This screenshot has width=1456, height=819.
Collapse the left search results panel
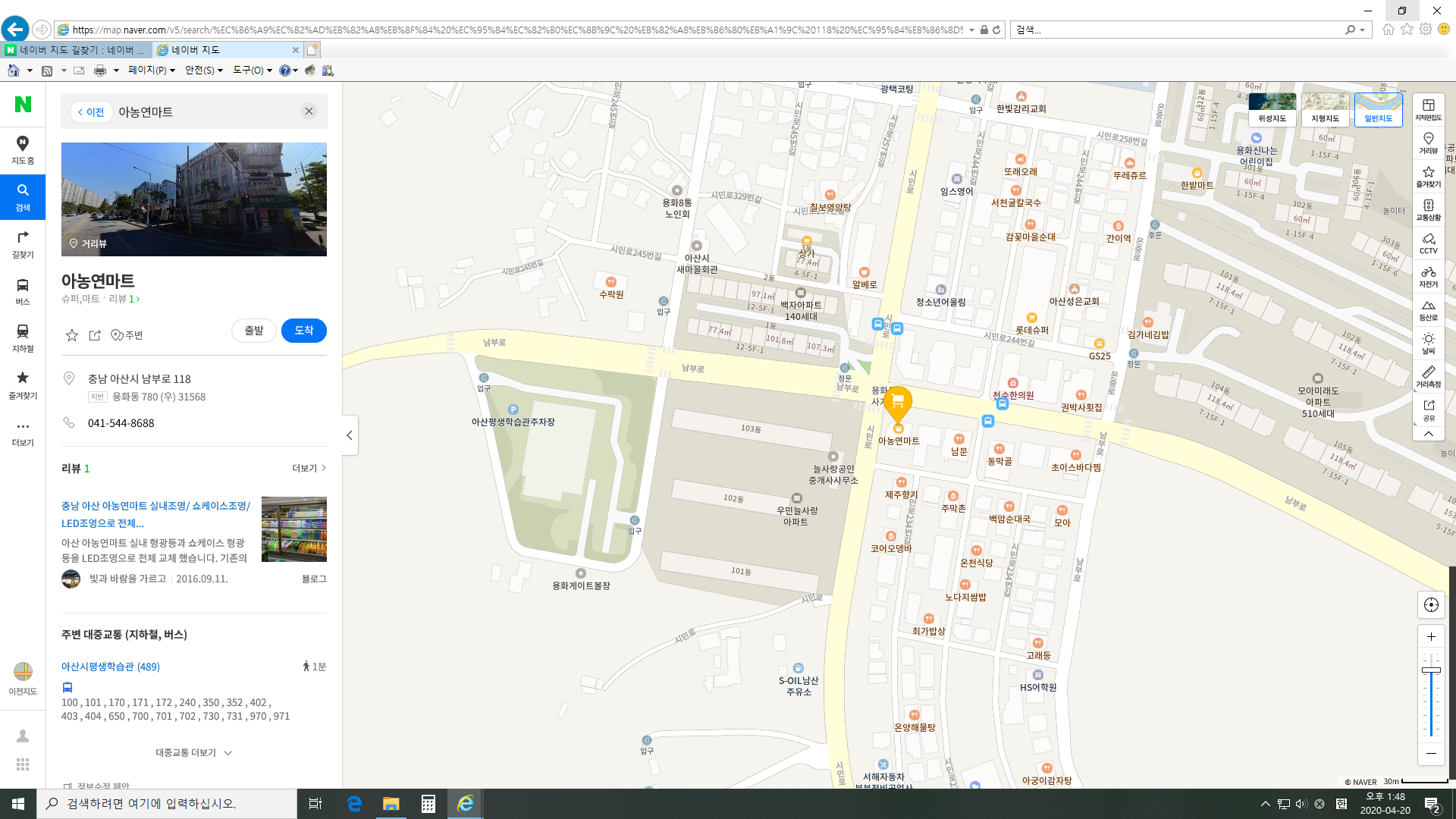pos(350,435)
